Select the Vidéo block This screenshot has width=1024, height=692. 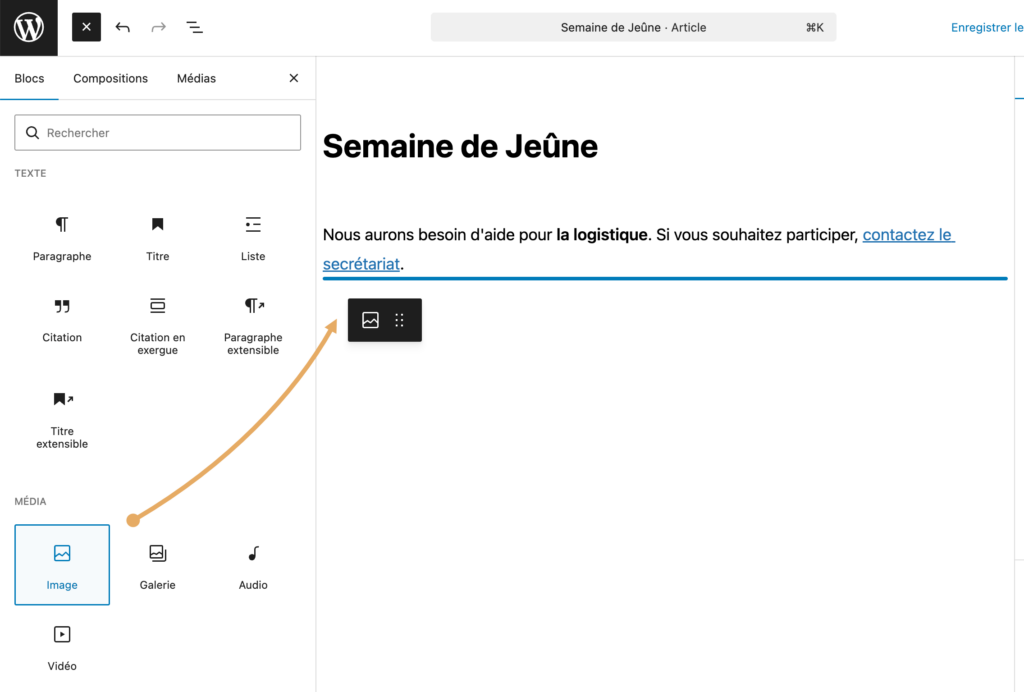(x=62, y=648)
